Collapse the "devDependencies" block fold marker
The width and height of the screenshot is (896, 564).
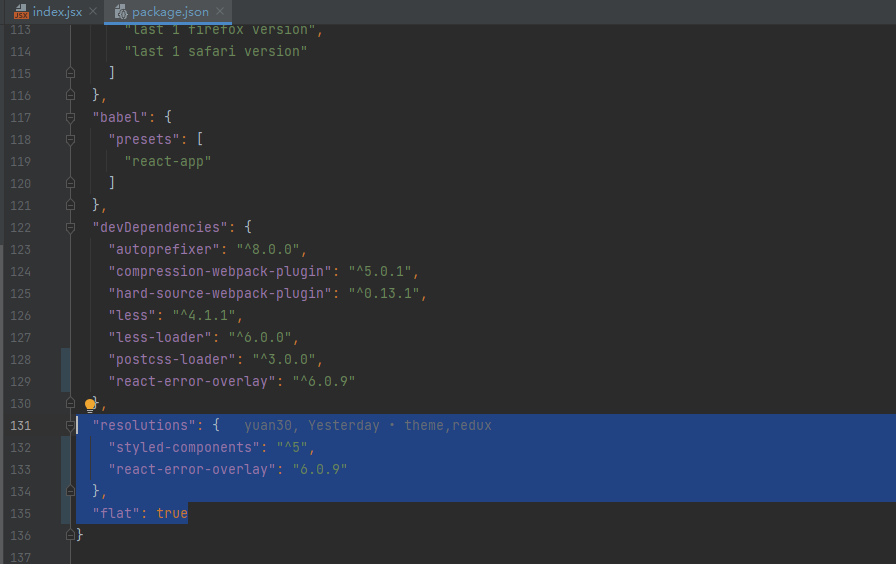(70, 227)
